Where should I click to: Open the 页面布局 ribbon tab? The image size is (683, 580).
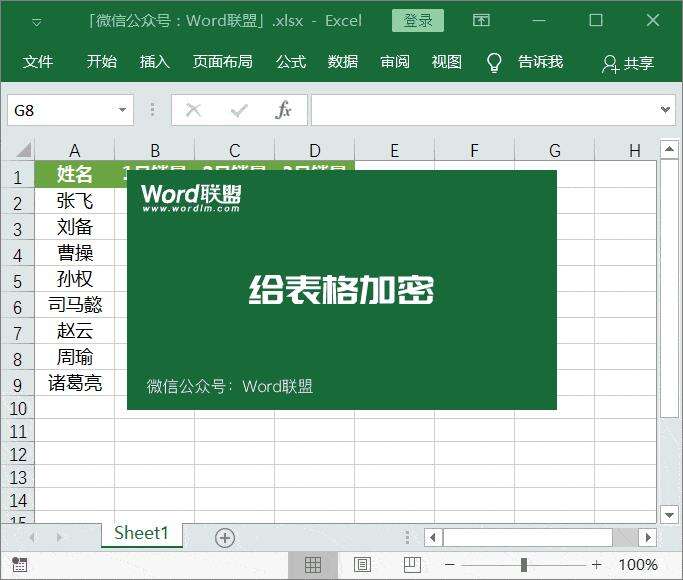click(x=223, y=62)
